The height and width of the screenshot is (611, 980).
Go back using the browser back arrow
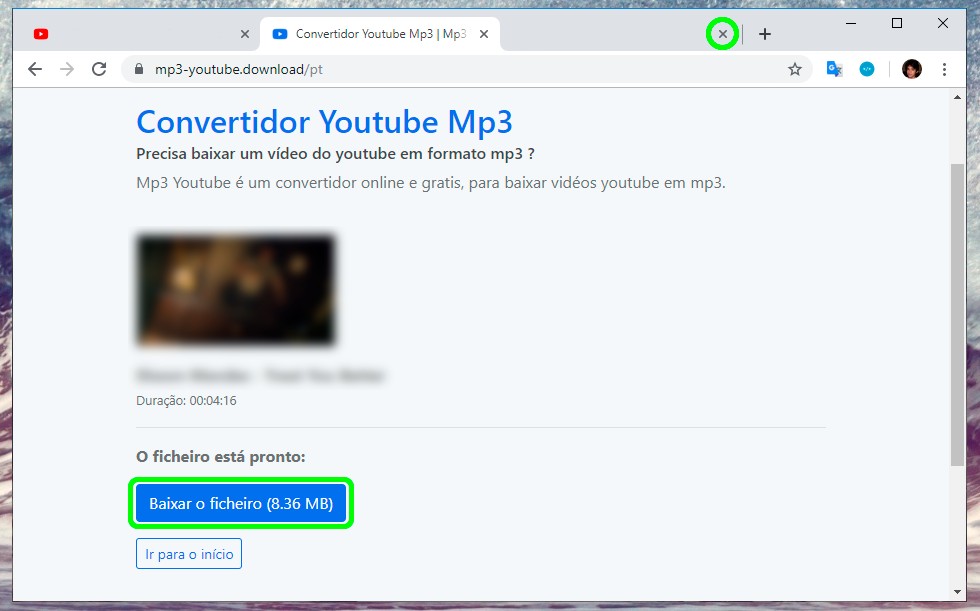pyautogui.click(x=35, y=69)
